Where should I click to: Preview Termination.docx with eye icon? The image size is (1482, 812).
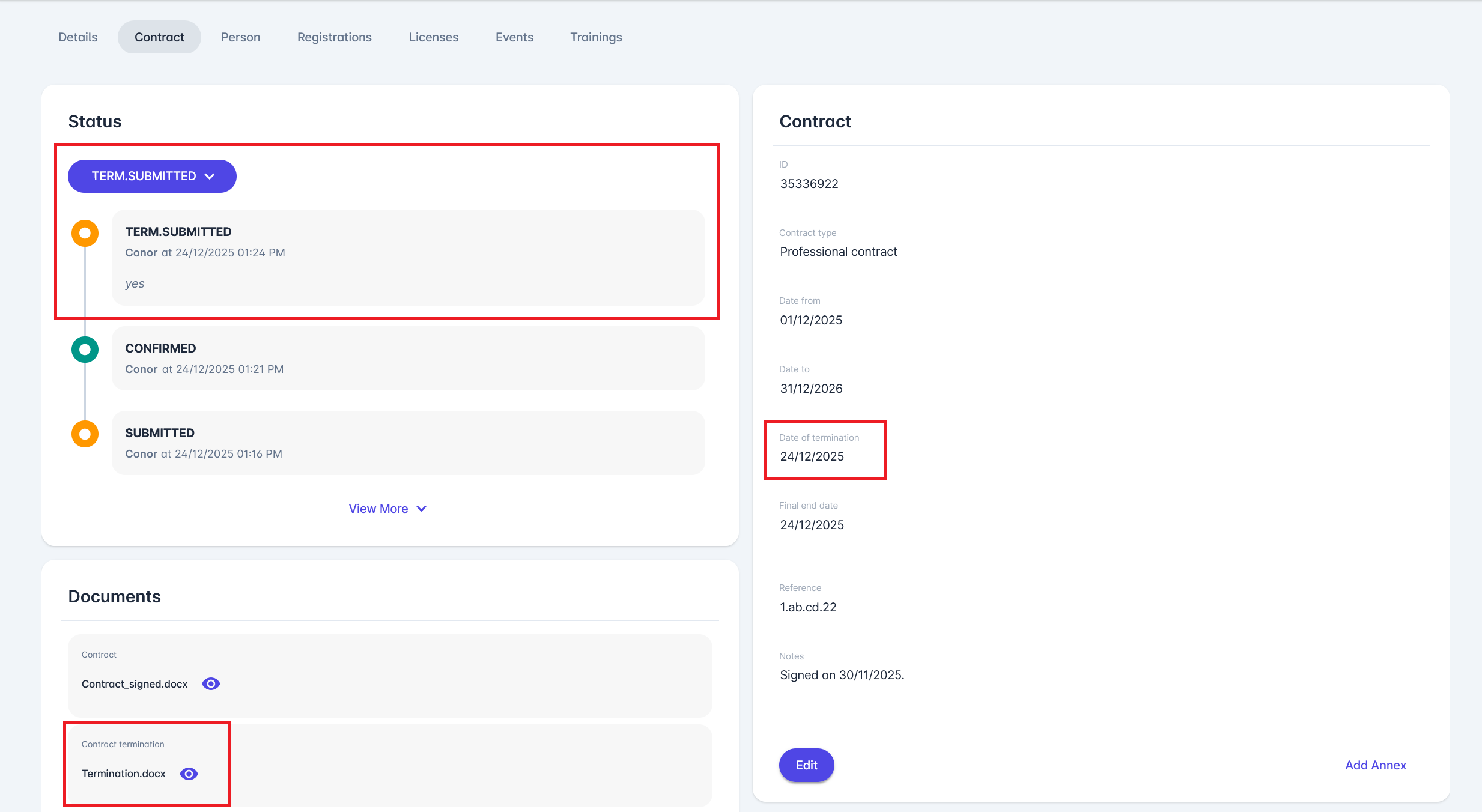tap(189, 774)
